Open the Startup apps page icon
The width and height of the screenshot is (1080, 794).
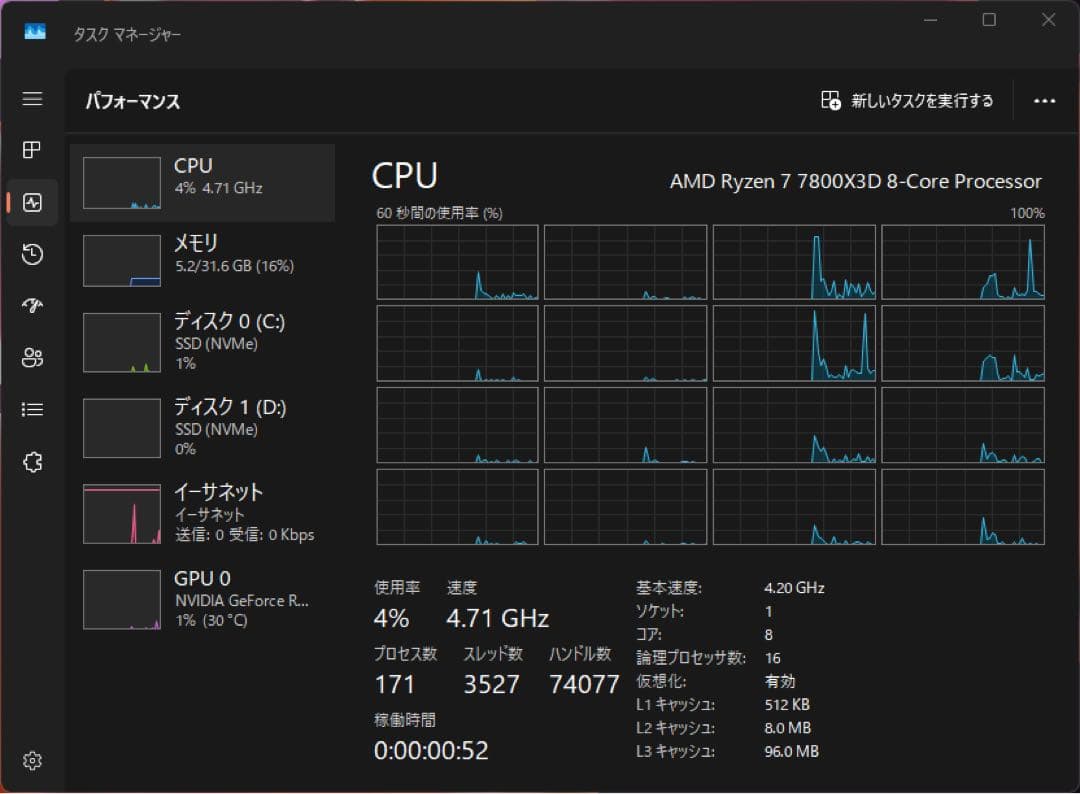pyautogui.click(x=32, y=306)
